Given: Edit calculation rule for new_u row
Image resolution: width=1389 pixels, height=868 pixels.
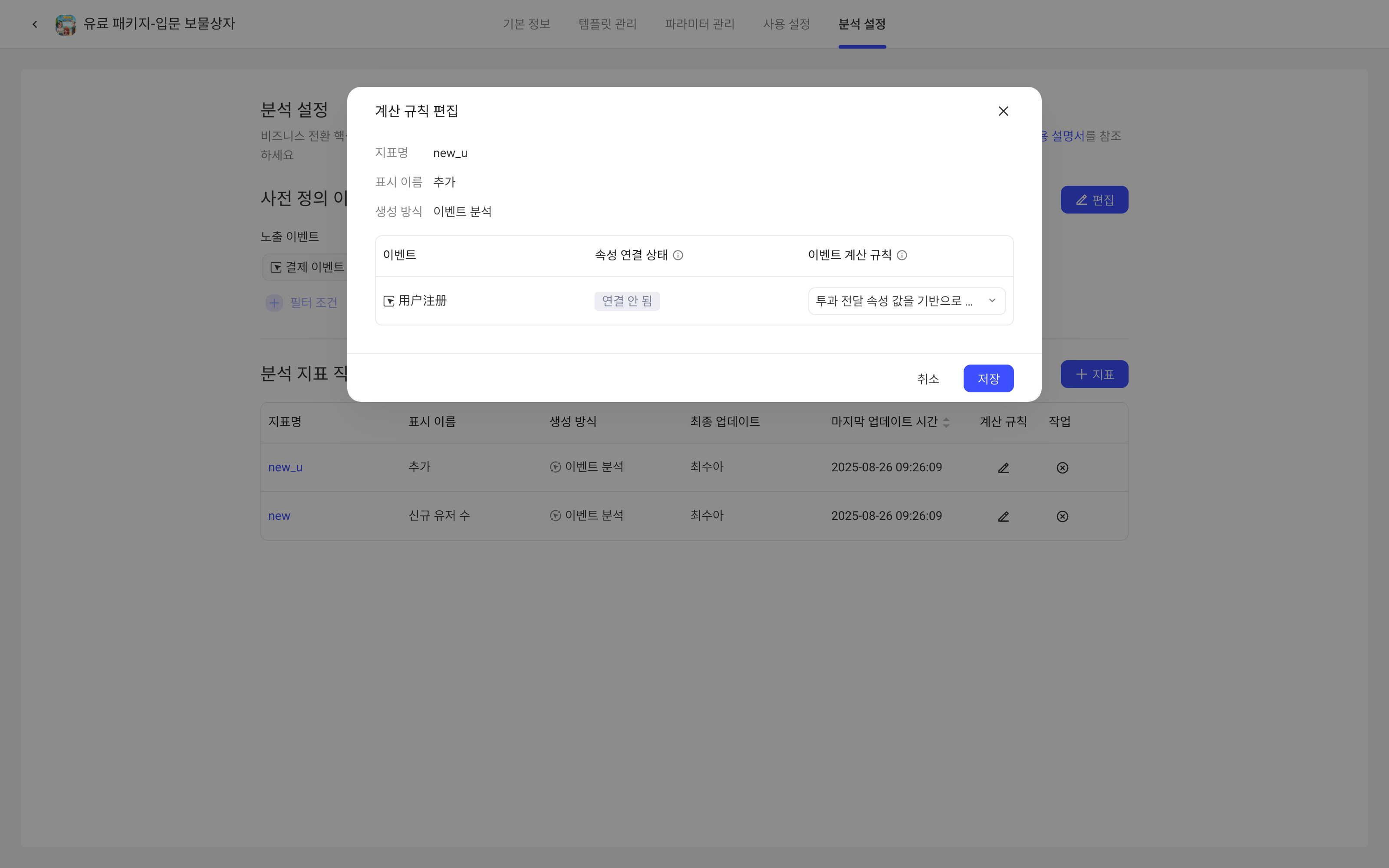Looking at the screenshot, I should (x=1003, y=468).
